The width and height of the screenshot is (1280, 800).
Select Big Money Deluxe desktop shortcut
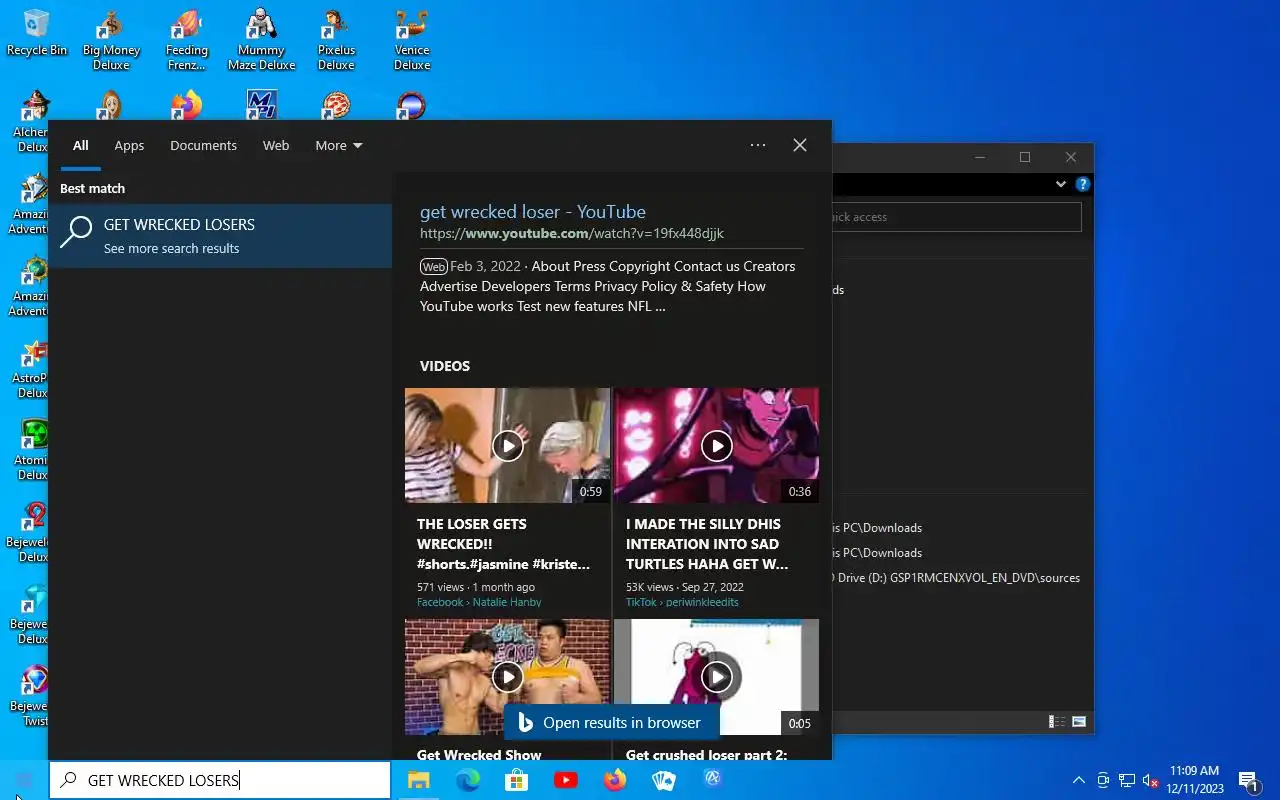click(x=111, y=40)
